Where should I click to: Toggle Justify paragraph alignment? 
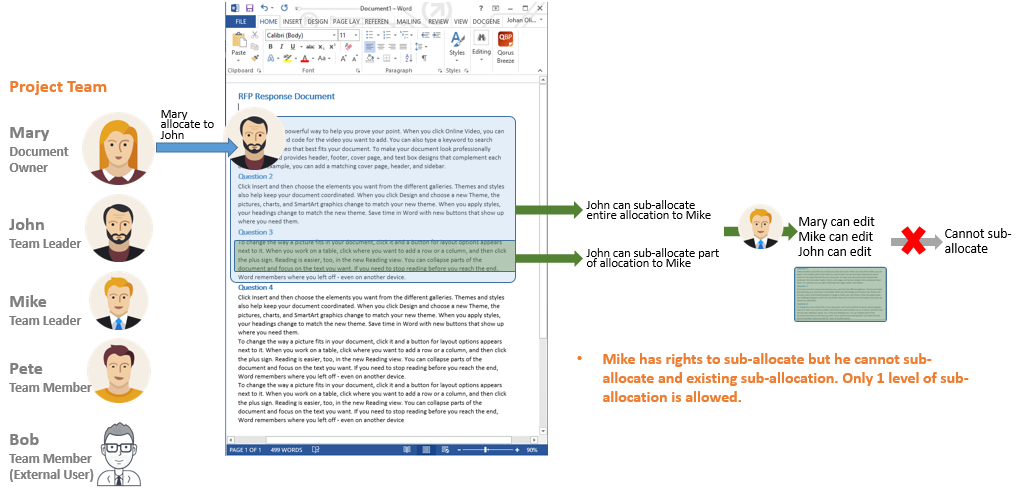pos(403,47)
